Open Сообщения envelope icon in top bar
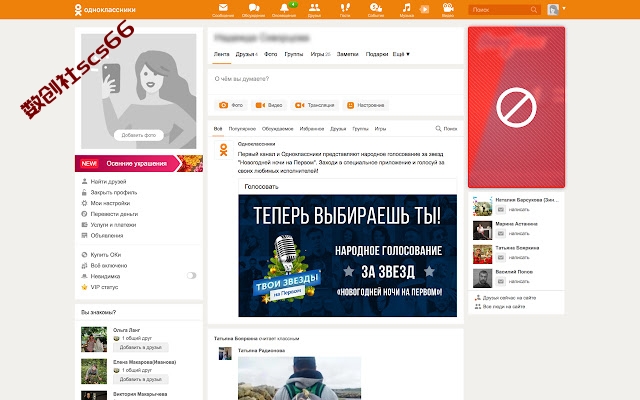Viewport: 640px width, 400px height. point(223,10)
